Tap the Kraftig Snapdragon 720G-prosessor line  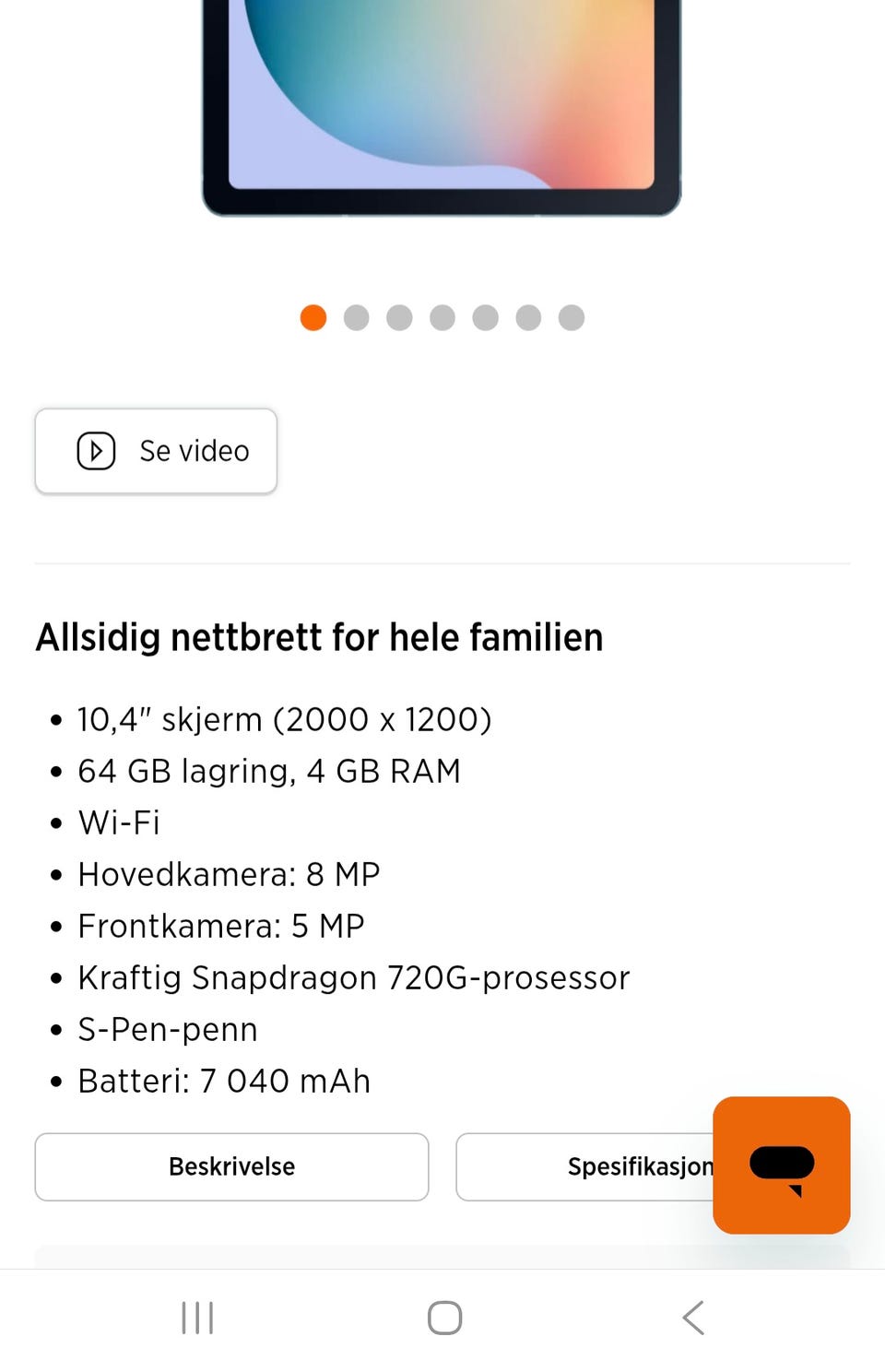tap(353, 977)
